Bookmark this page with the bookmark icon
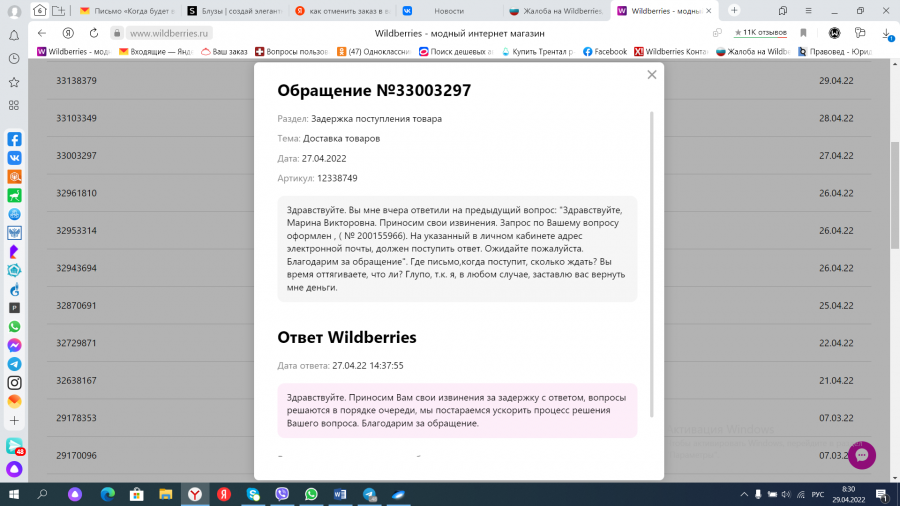The width and height of the screenshot is (900, 506). [804, 33]
